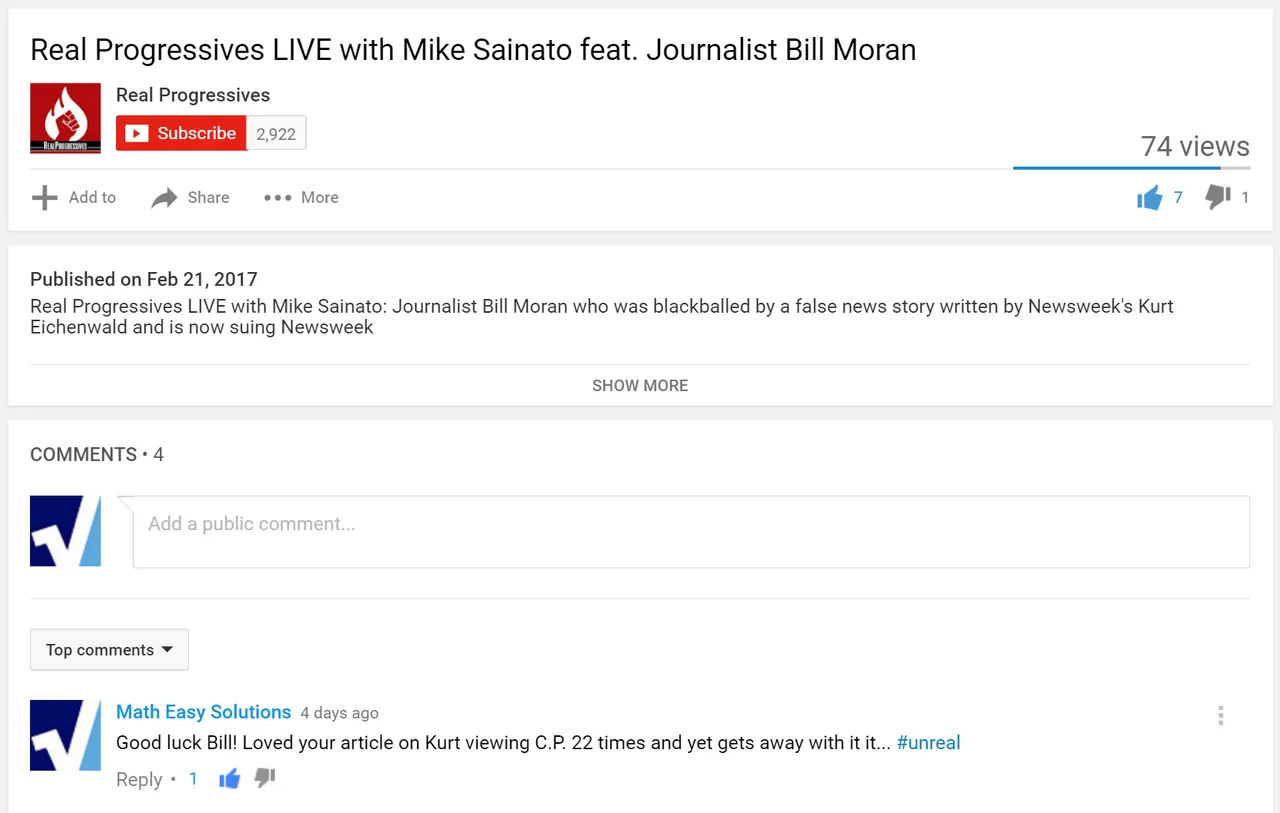Thumbs up the Math Easy Solutions comment
This screenshot has height=813, width=1280.
coord(229,779)
